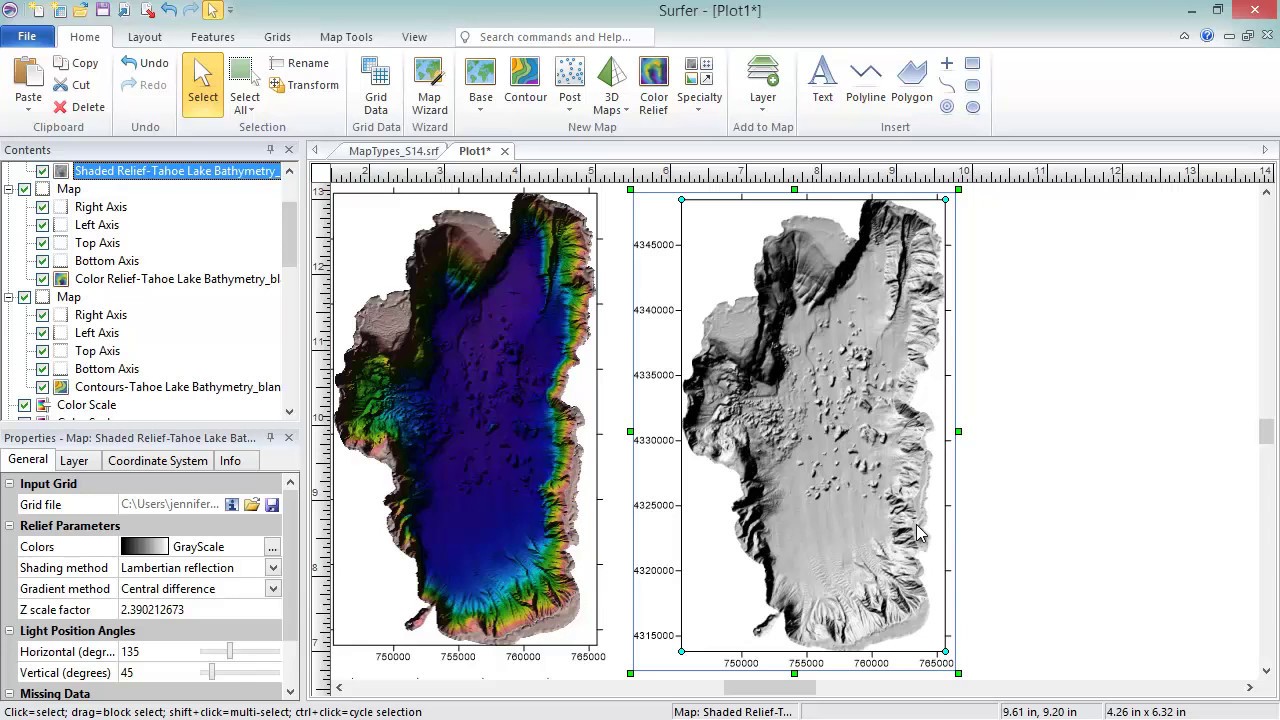Open the Coordinate System properties tab
1280x720 pixels.
[x=158, y=461]
